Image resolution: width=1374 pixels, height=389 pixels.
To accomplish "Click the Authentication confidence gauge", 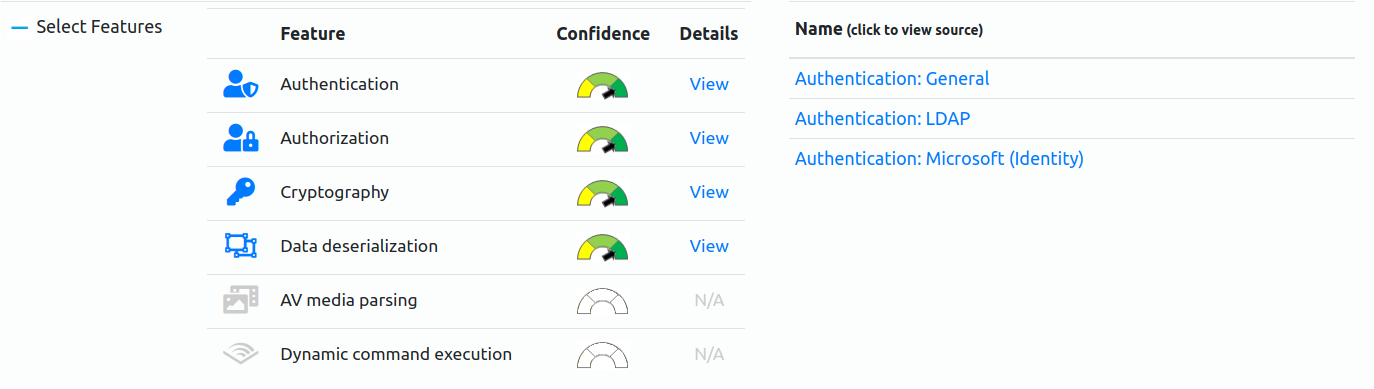I will tap(603, 85).
